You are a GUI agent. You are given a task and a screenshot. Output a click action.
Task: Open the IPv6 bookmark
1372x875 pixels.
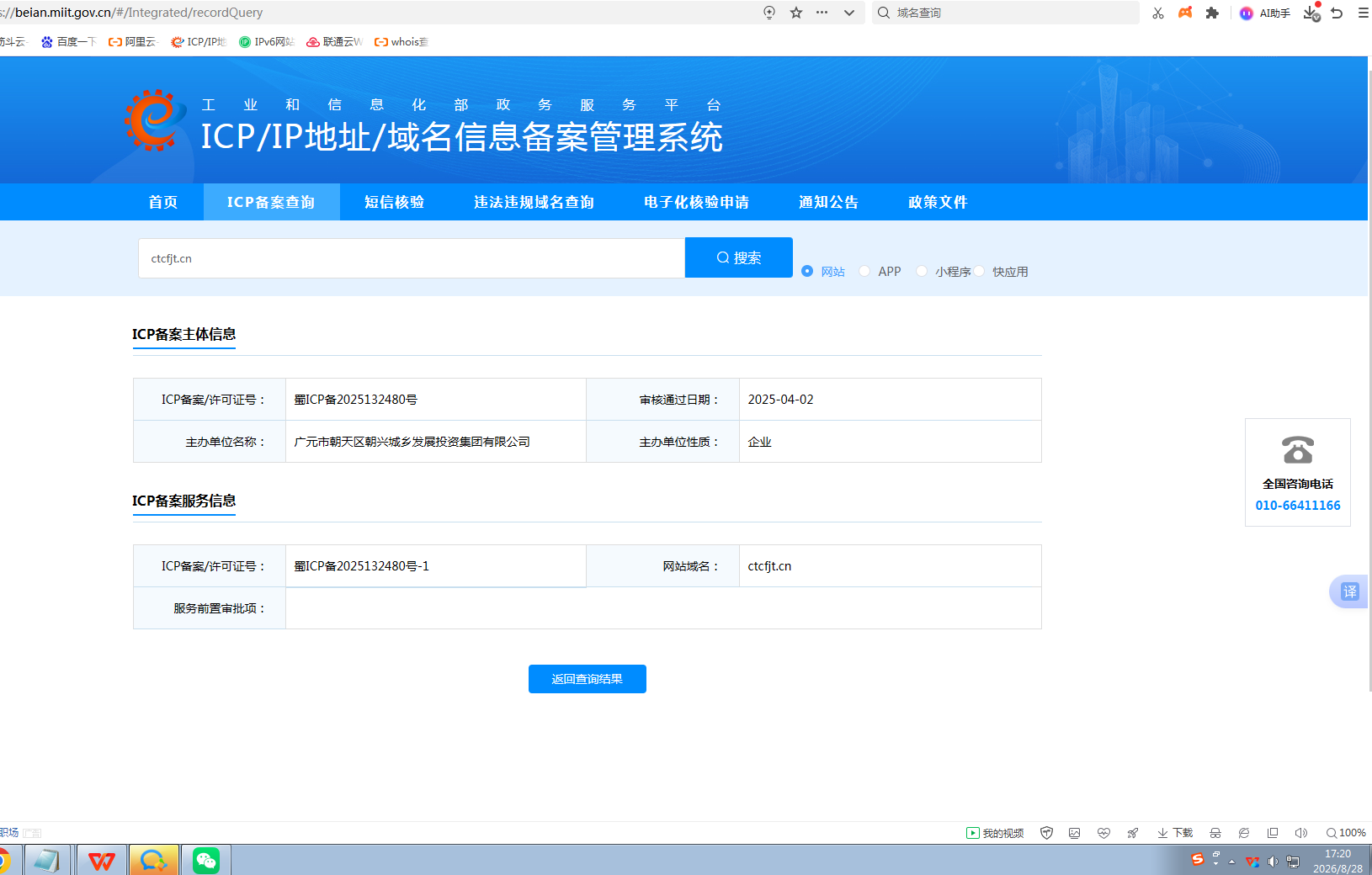pos(266,42)
